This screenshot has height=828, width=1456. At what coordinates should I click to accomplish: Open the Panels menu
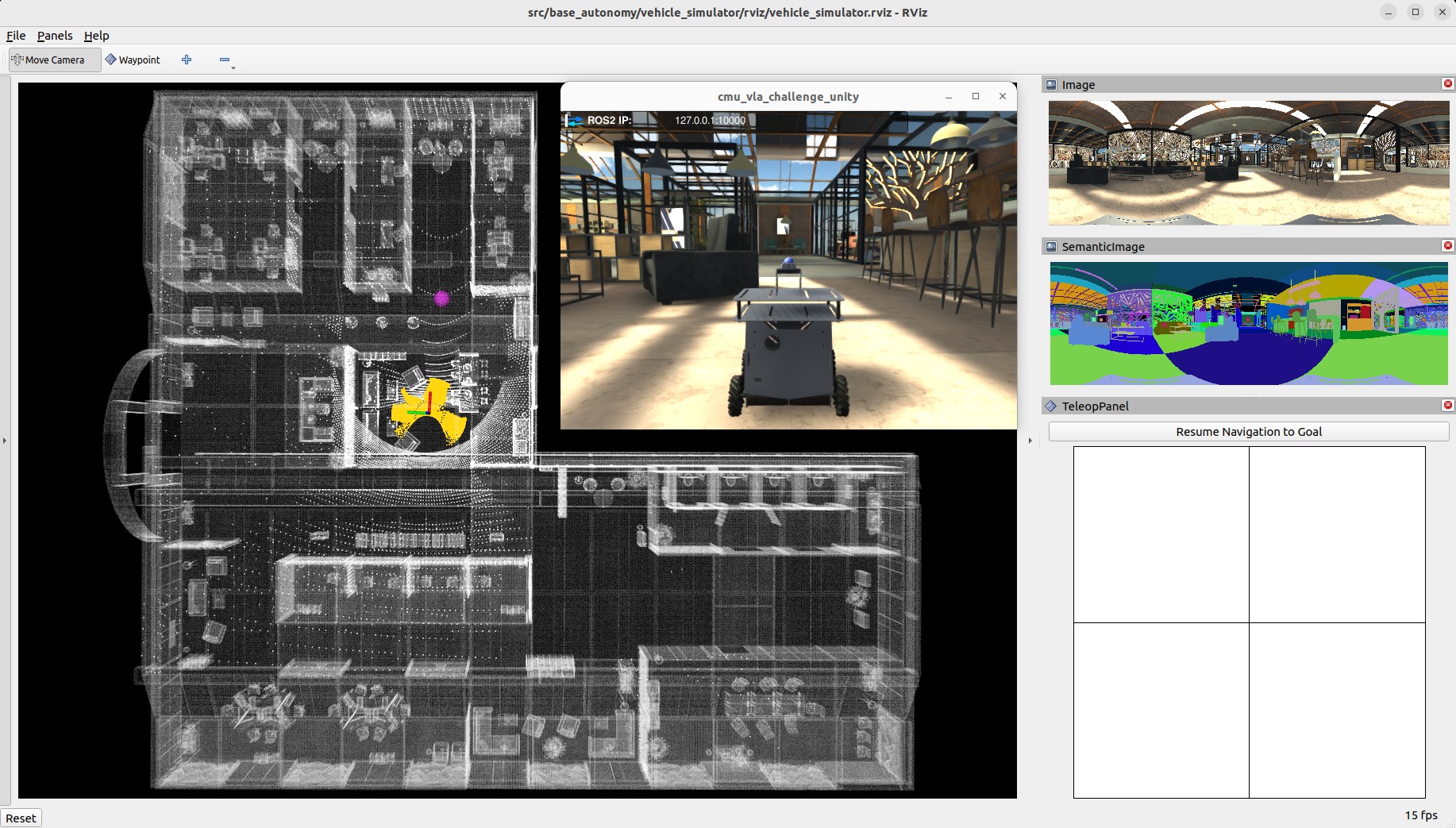coord(55,36)
